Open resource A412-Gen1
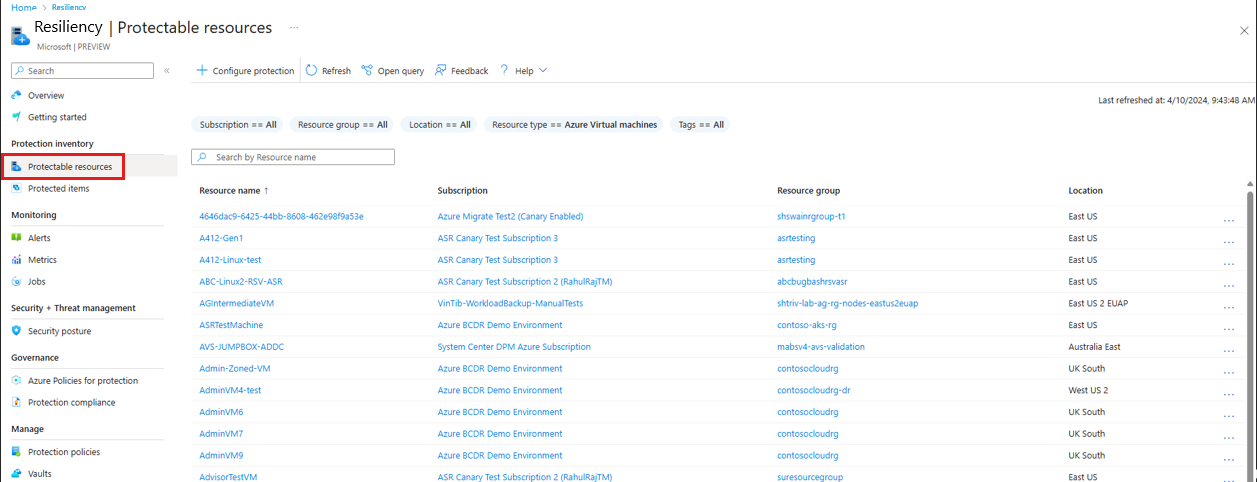This screenshot has width=1257, height=482. [x=221, y=238]
